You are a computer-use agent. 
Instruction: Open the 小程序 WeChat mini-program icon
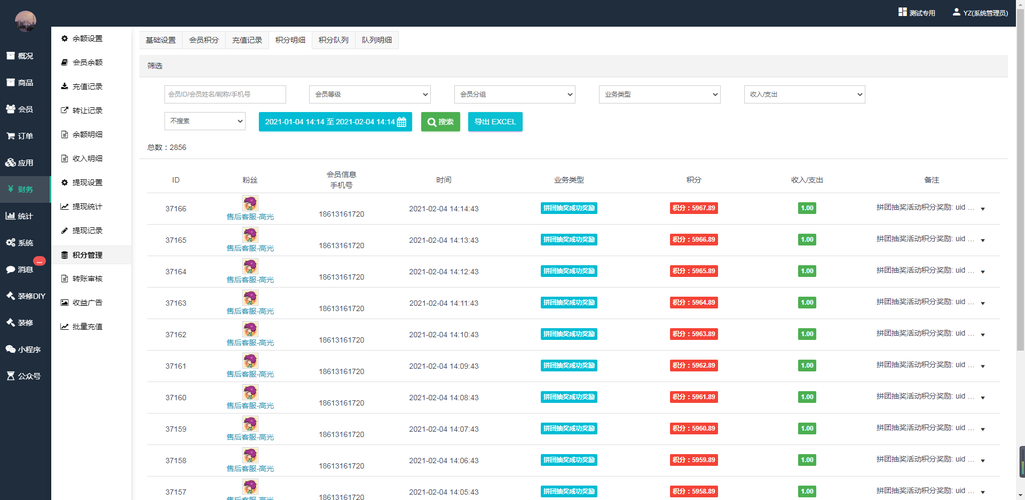point(11,350)
